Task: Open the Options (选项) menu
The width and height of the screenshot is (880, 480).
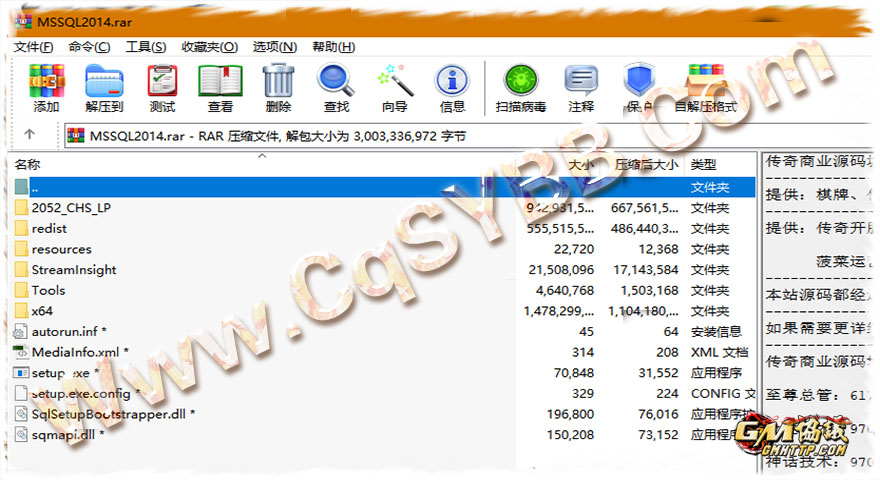Action: tap(275, 47)
